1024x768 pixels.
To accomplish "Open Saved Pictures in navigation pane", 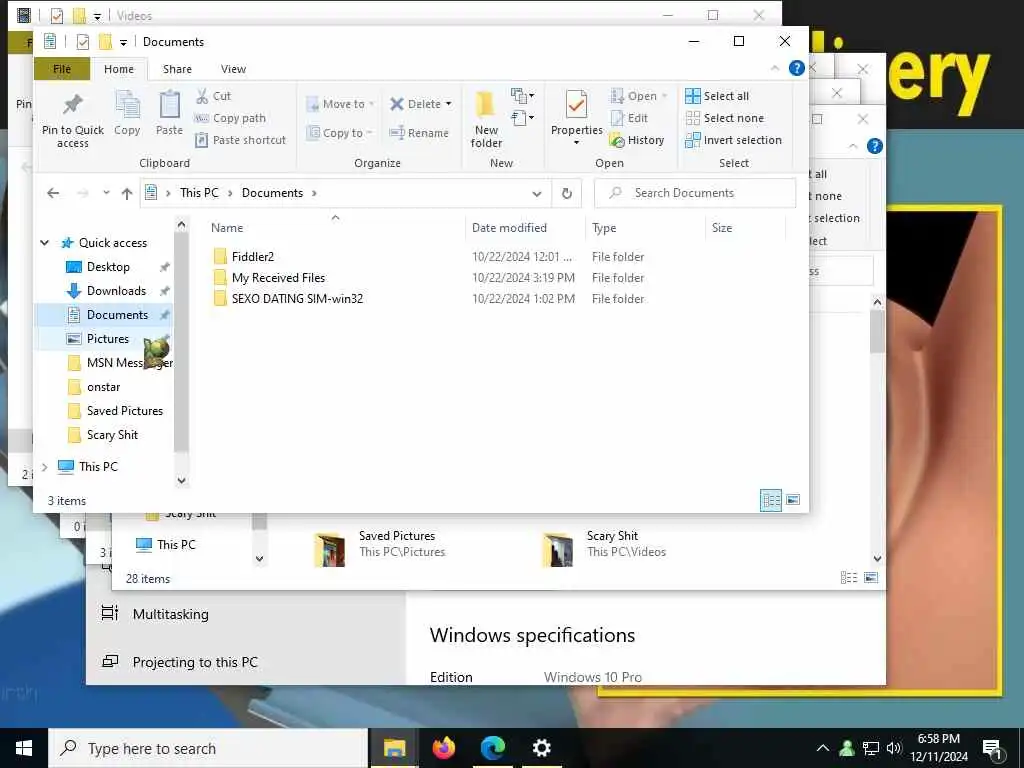I will (125, 411).
